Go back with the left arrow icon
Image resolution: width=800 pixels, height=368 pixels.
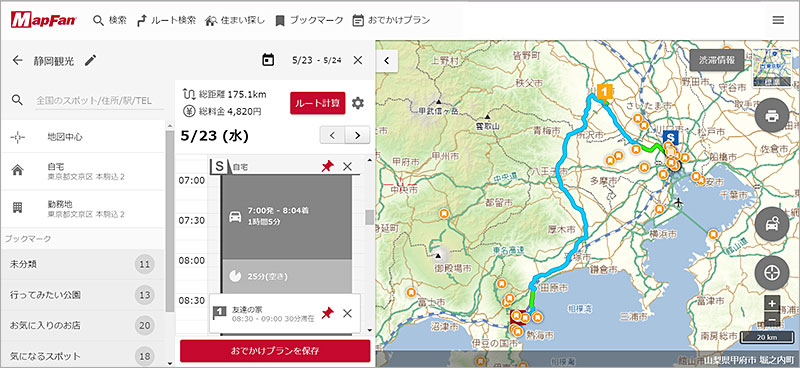[18, 60]
